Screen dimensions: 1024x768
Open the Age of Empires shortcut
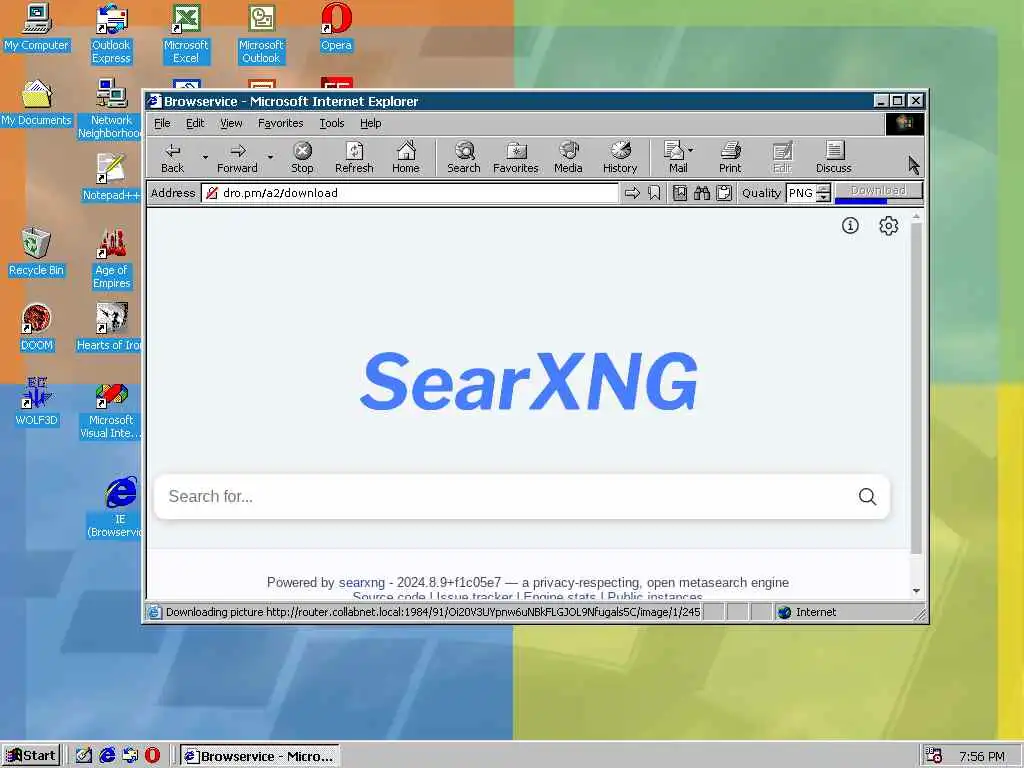[x=111, y=259]
